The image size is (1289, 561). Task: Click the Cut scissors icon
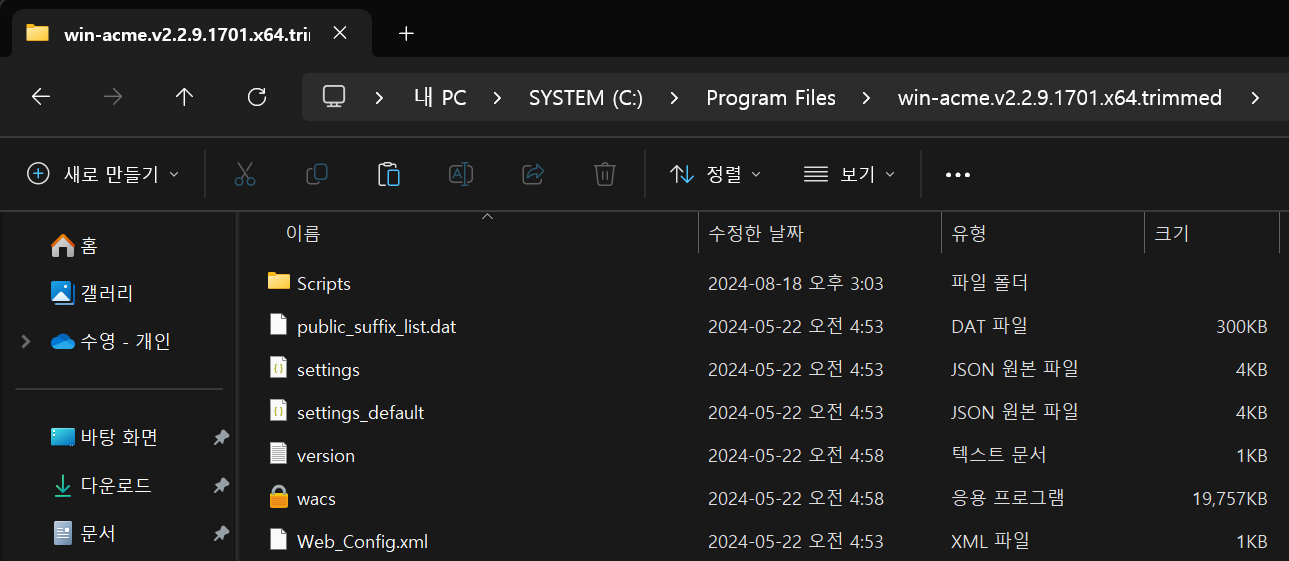tap(245, 174)
